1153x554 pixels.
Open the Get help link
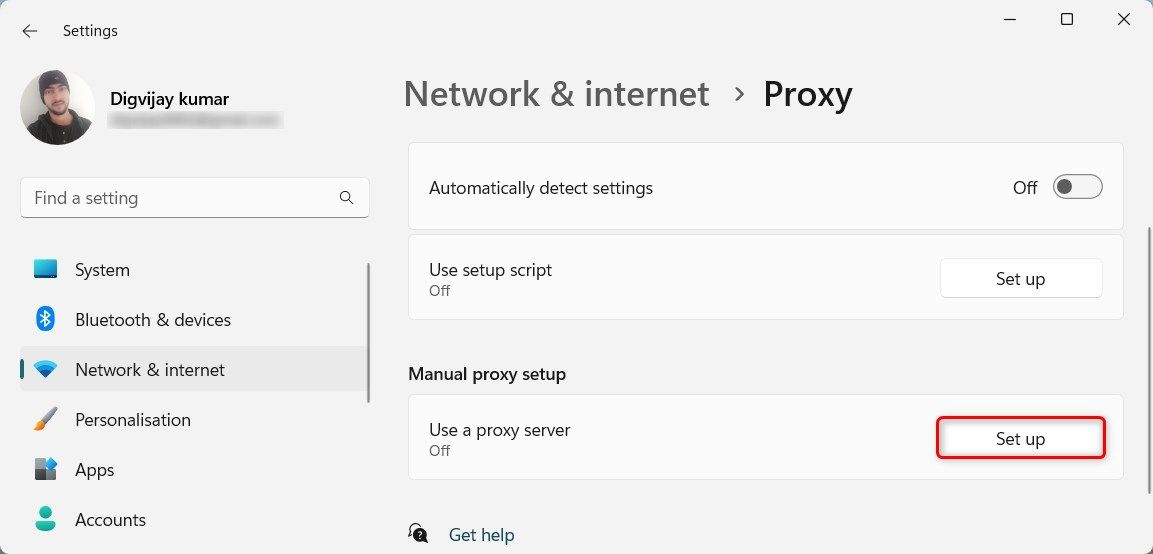(481, 535)
